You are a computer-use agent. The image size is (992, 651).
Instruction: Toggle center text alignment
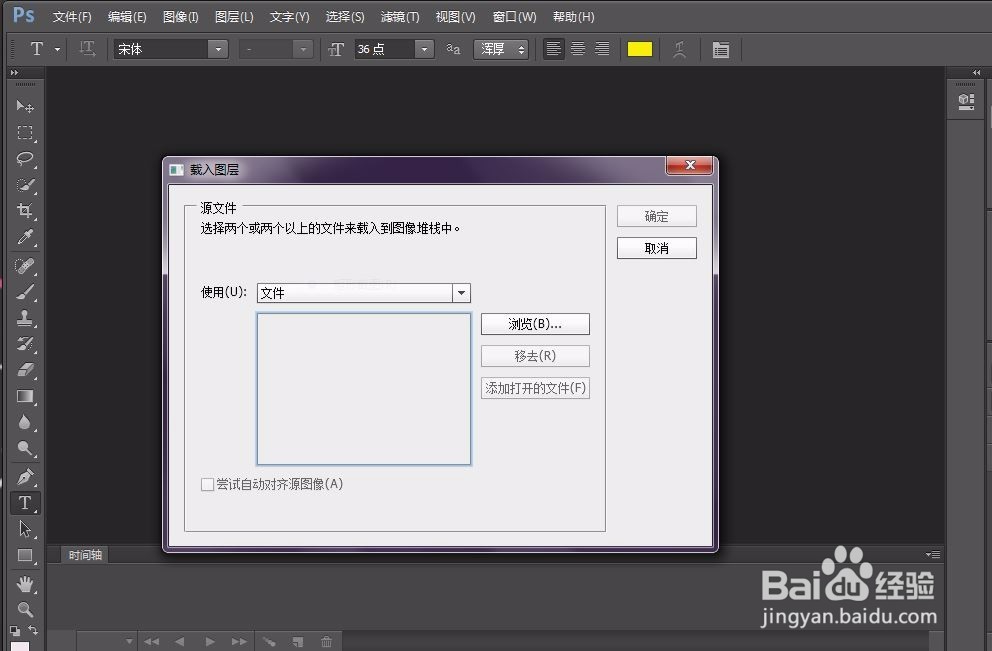click(x=578, y=48)
